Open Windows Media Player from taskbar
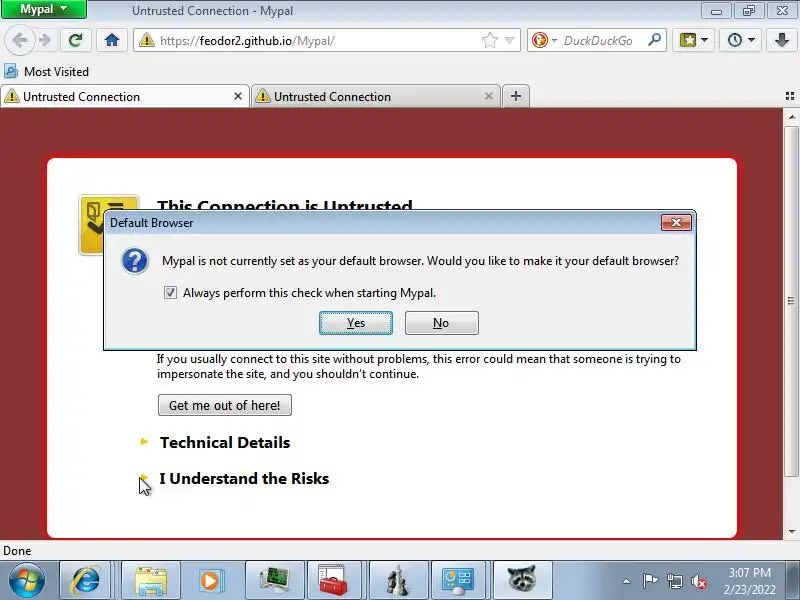The width and height of the screenshot is (800, 600). click(x=210, y=580)
